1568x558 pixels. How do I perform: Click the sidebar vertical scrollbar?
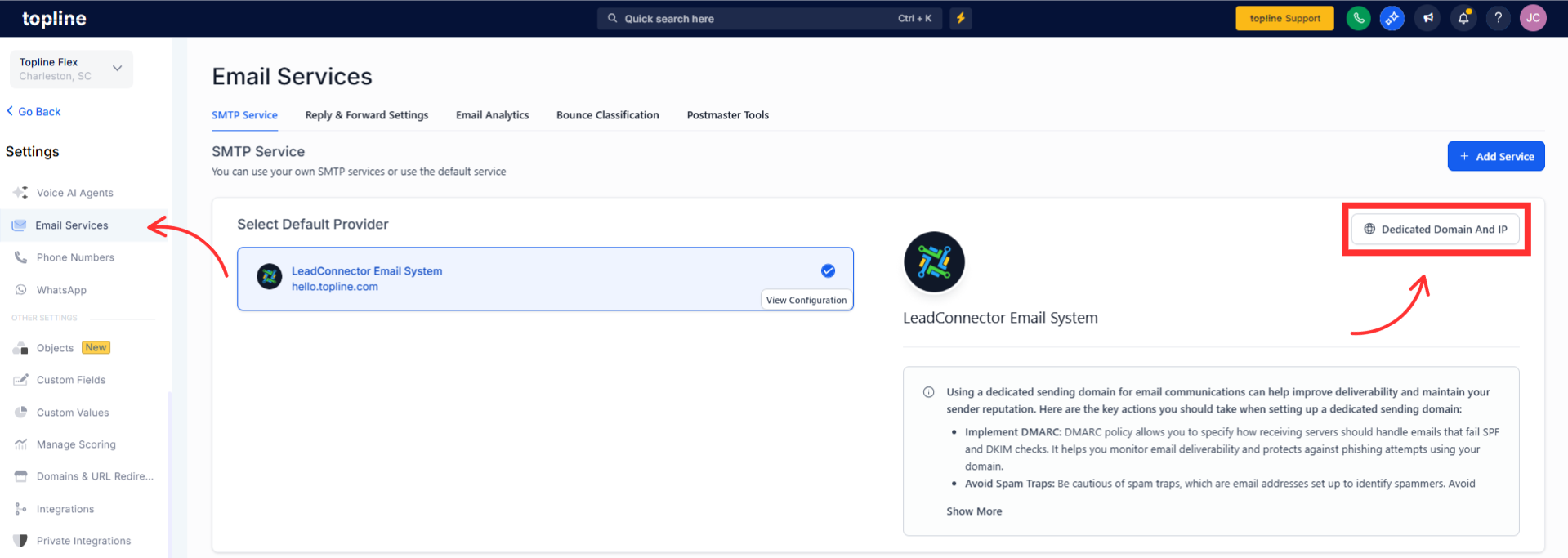[x=170, y=474]
